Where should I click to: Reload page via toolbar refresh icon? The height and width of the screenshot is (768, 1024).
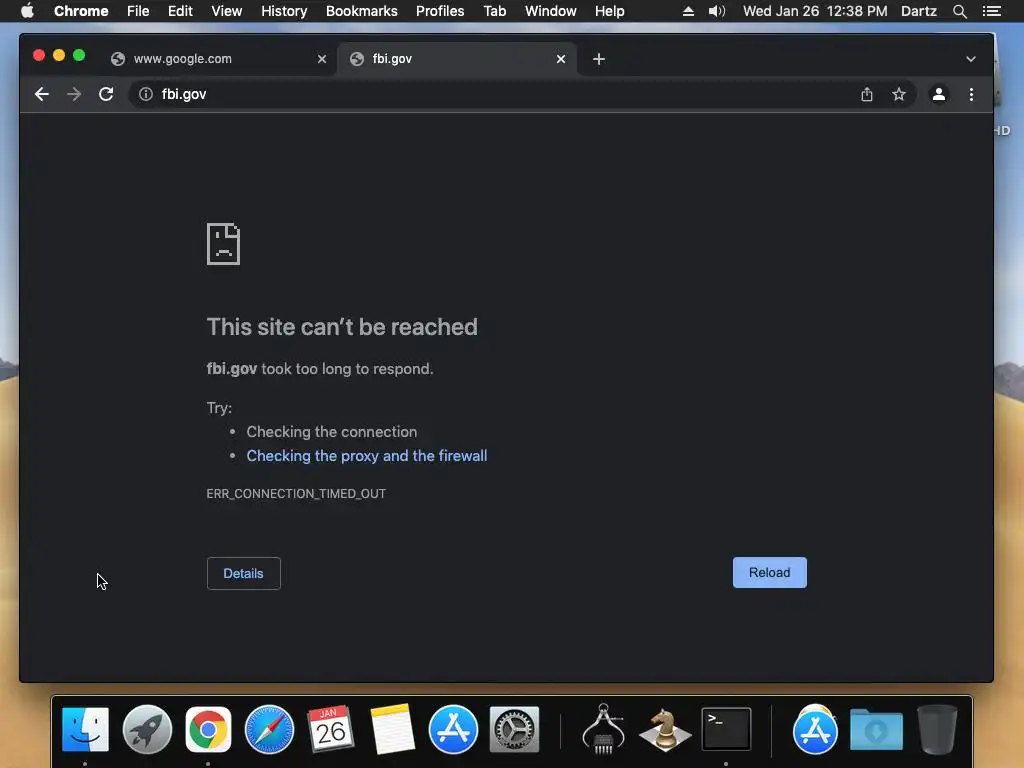106,94
